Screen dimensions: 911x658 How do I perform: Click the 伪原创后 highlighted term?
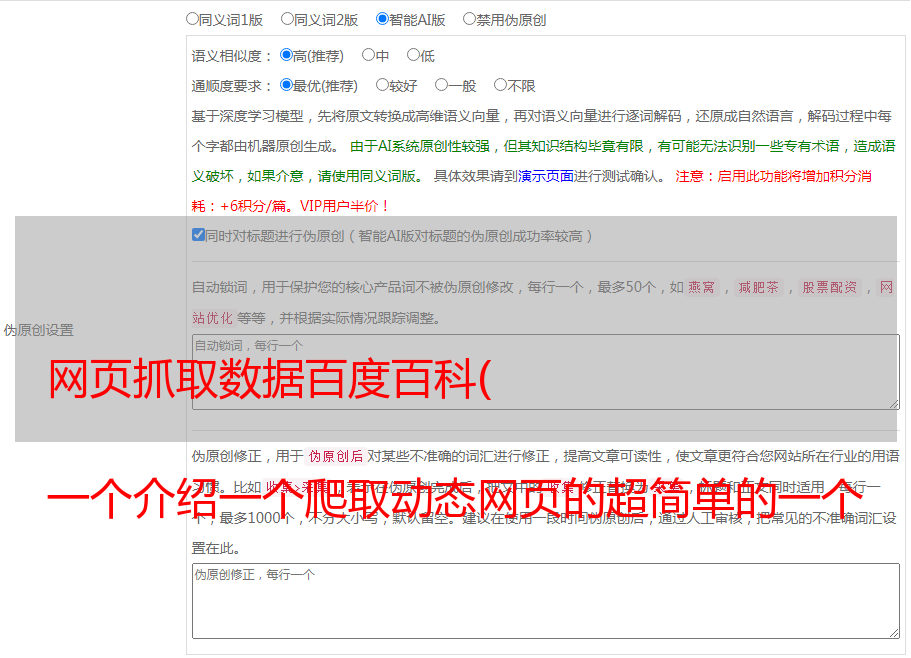pyautogui.click(x=336, y=456)
